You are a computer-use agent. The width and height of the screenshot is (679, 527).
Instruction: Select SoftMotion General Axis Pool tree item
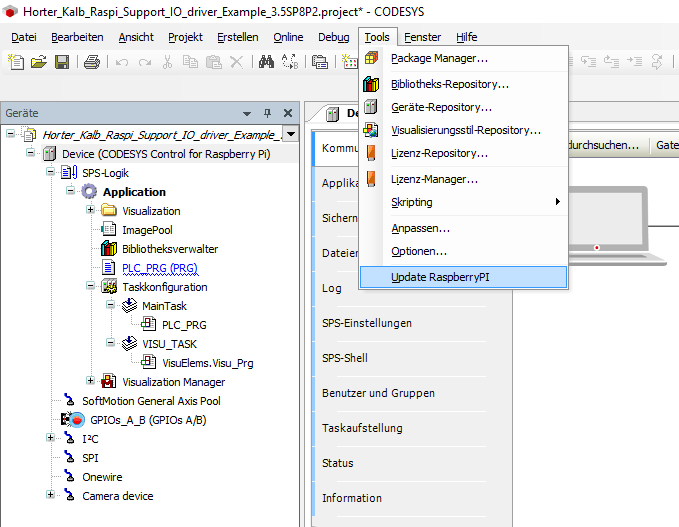tap(151, 401)
